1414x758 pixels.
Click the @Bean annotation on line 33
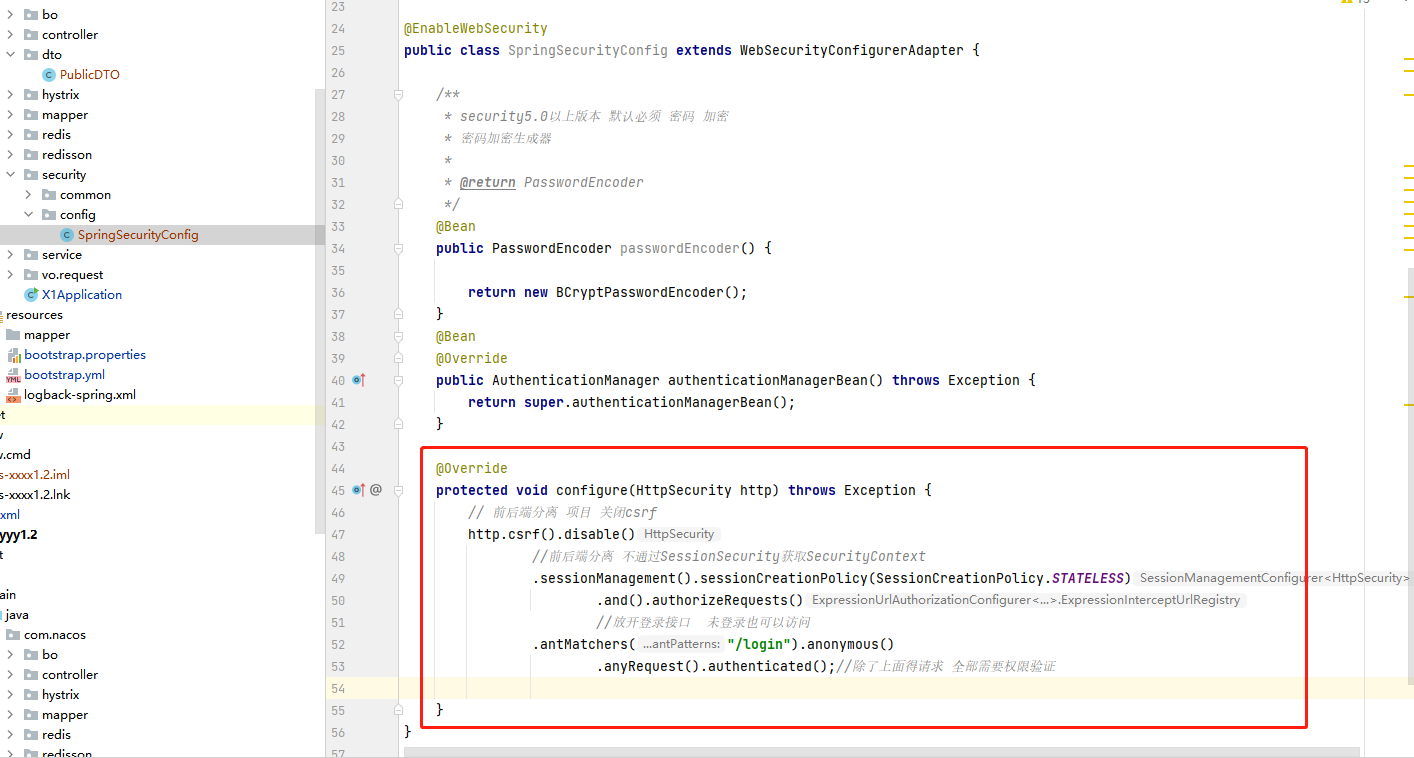[456, 226]
